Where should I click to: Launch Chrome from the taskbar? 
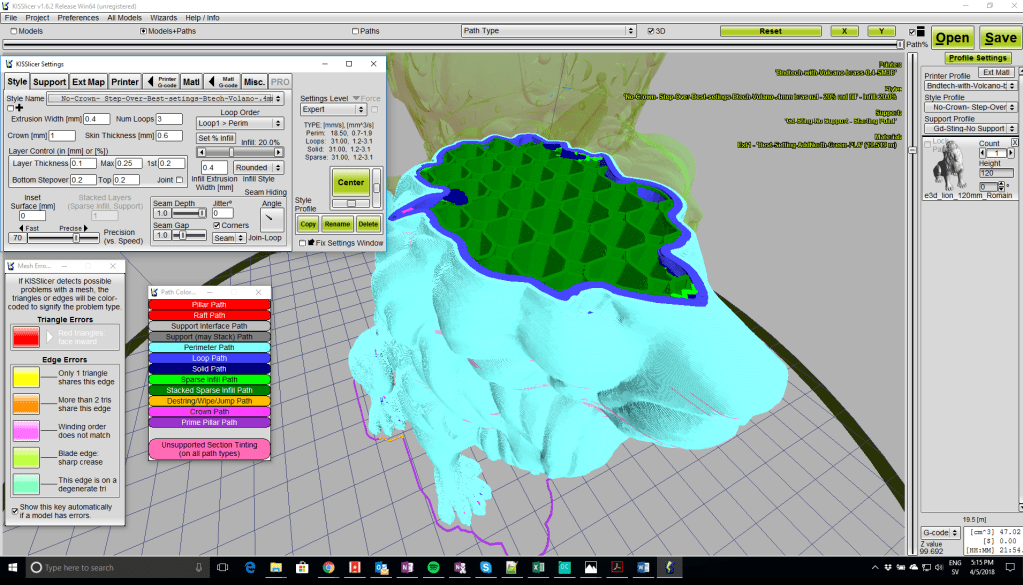coord(328,567)
